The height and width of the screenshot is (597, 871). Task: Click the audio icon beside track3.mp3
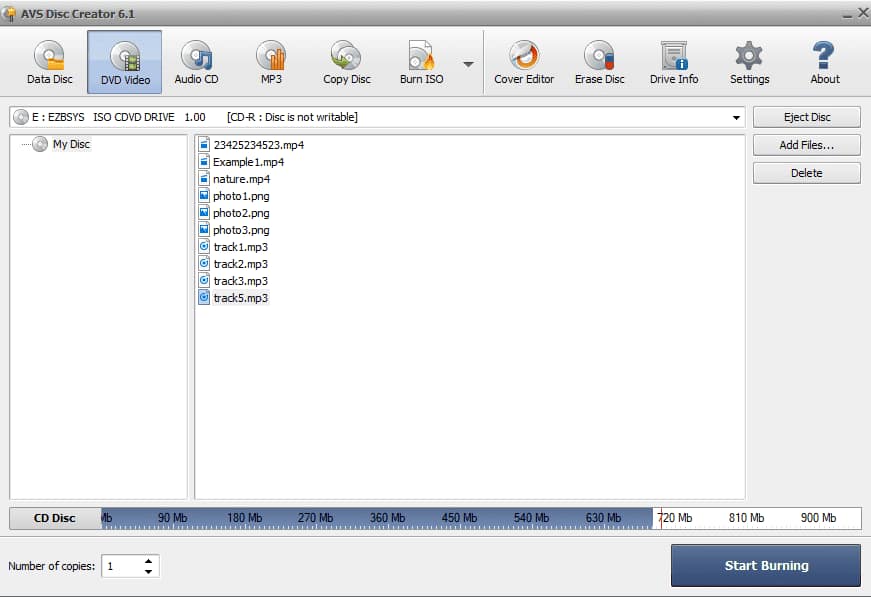click(204, 280)
